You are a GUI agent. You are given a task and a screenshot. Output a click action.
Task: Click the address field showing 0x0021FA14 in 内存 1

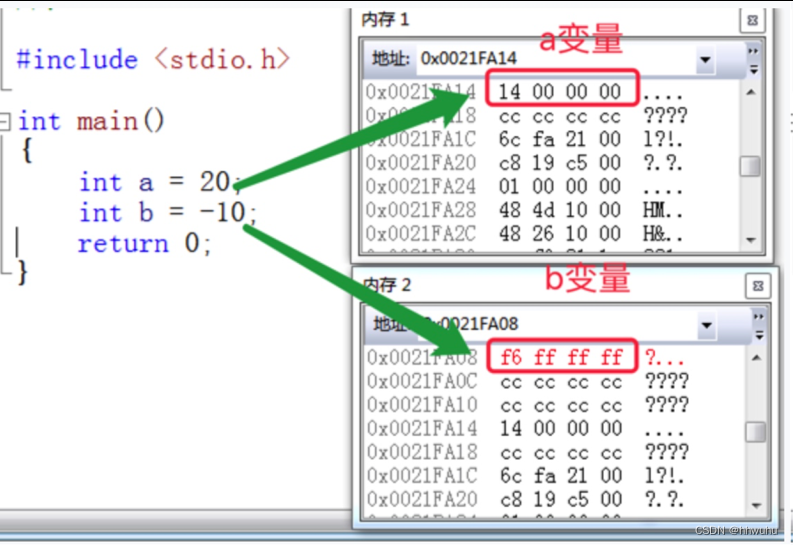(556, 59)
